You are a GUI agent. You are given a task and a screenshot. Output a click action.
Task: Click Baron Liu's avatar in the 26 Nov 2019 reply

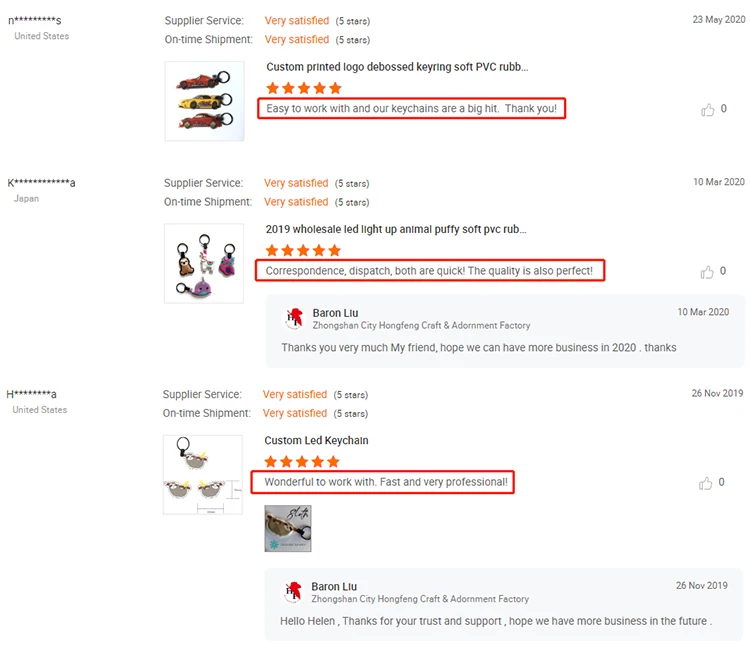click(x=293, y=592)
